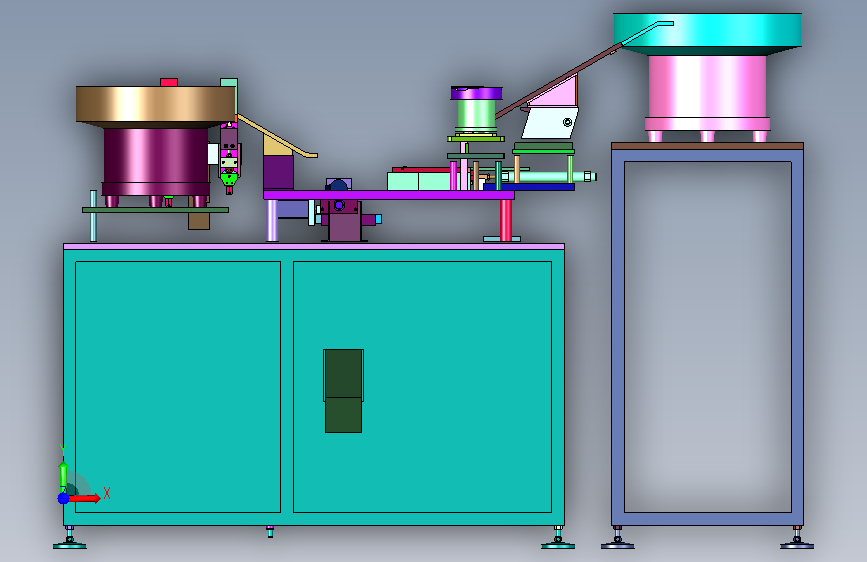Select the green plate under left feeder

pyautogui.click(x=155, y=210)
